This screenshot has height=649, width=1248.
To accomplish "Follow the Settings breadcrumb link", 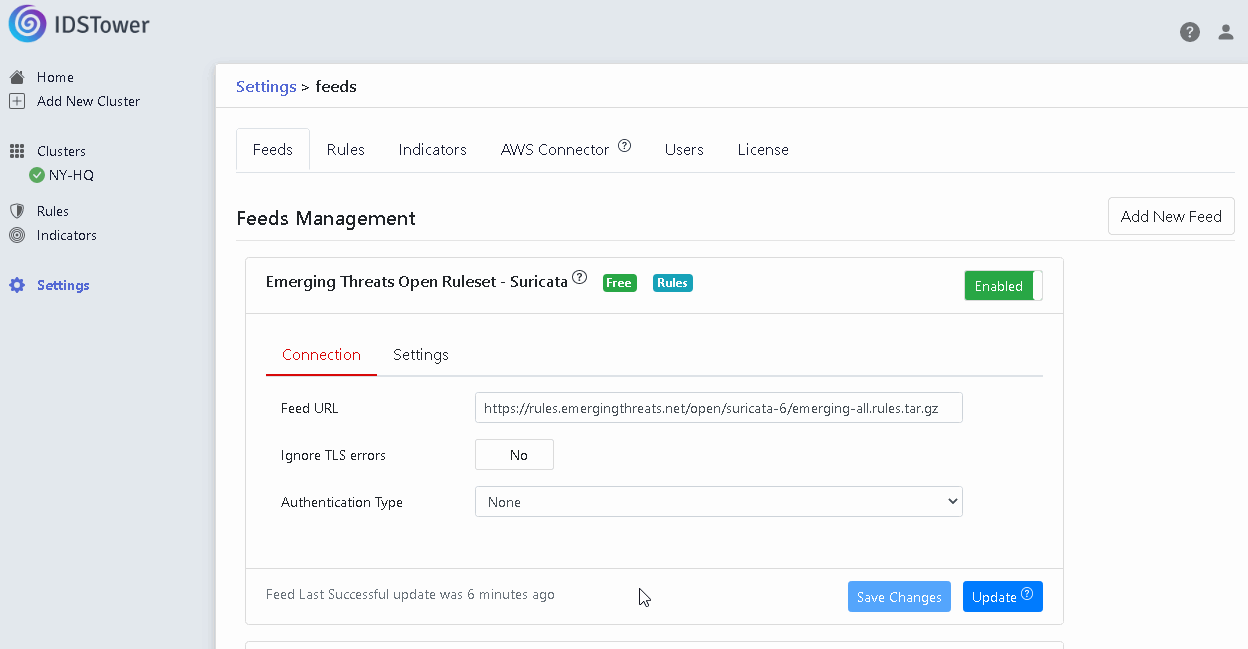I will (x=266, y=86).
